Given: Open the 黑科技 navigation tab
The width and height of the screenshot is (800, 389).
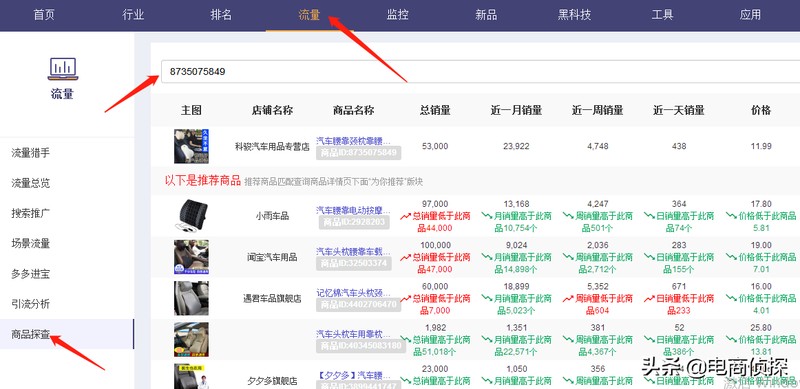Looking at the screenshot, I should click(574, 15).
